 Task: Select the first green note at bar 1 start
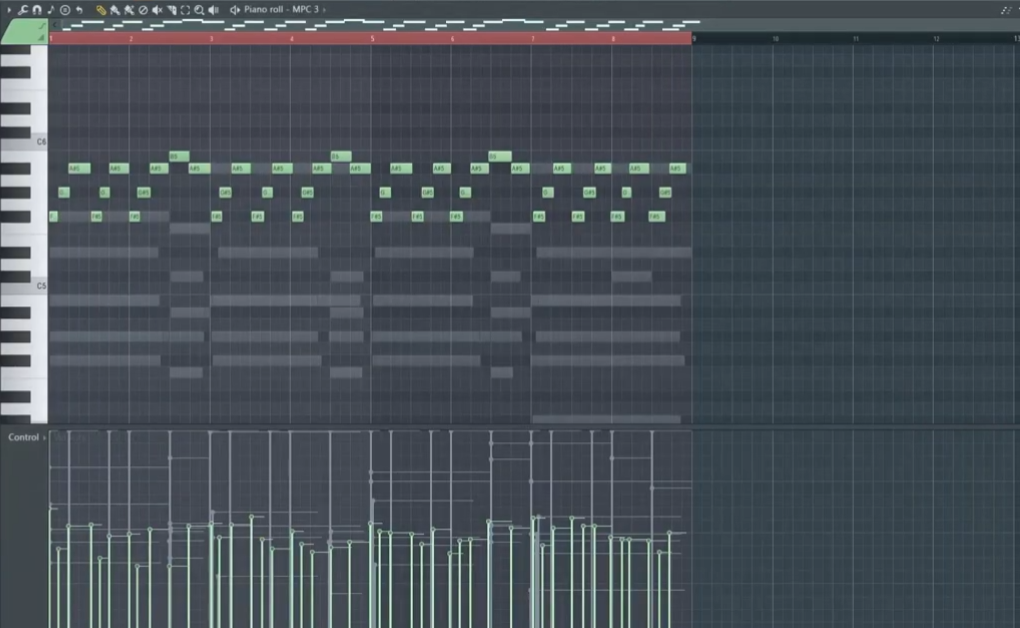click(x=53, y=216)
